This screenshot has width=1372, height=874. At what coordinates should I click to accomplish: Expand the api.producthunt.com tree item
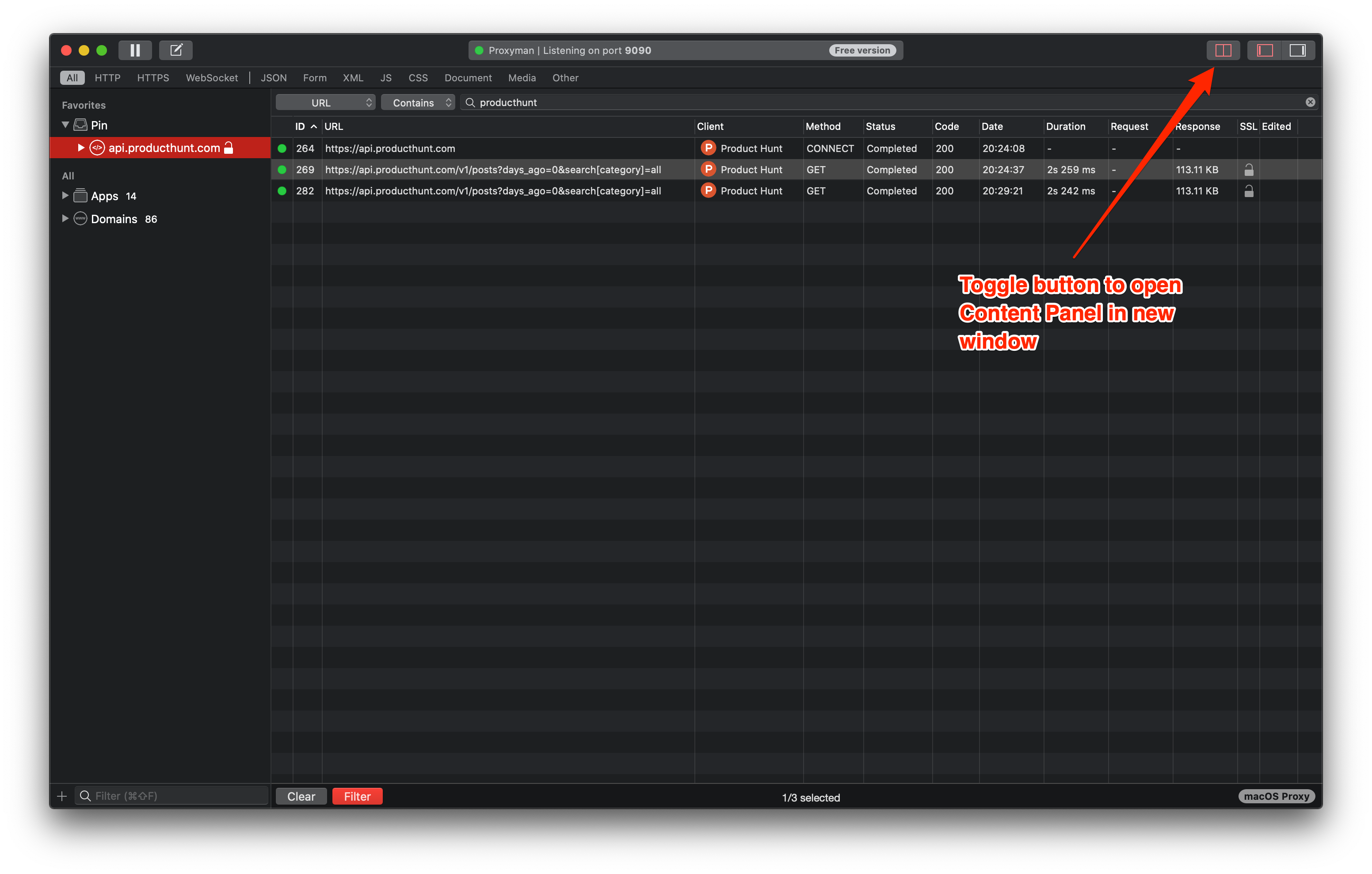pos(81,148)
